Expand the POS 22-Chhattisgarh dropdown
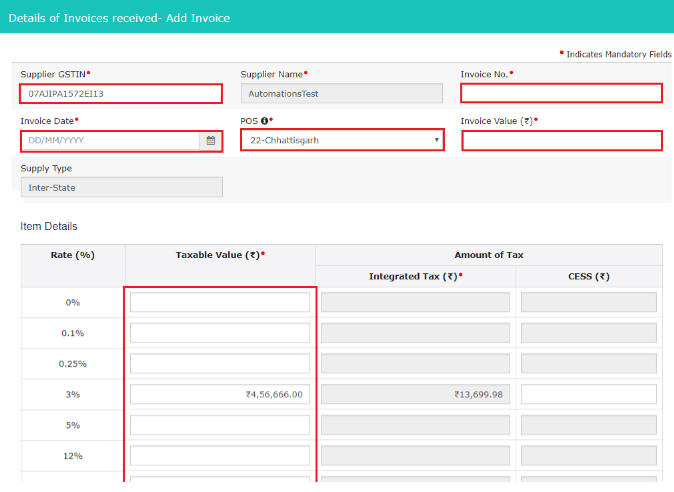The height and width of the screenshot is (492, 674). point(342,141)
